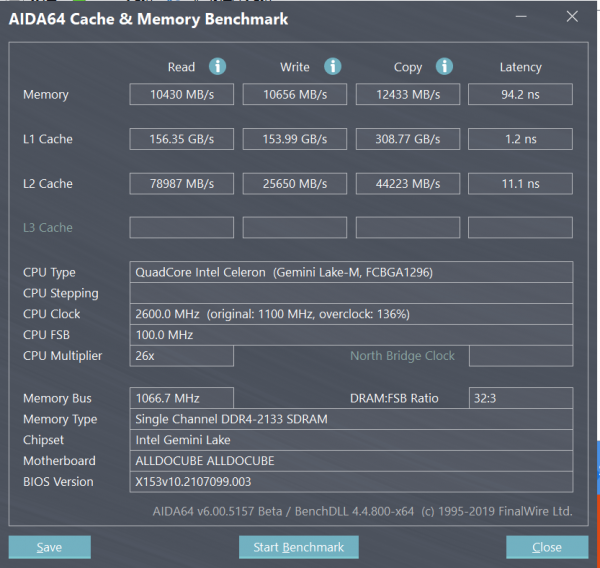This screenshot has height=568, width=600.
Task: Click the DRAM:FSB Ratio field
Action: (520, 398)
